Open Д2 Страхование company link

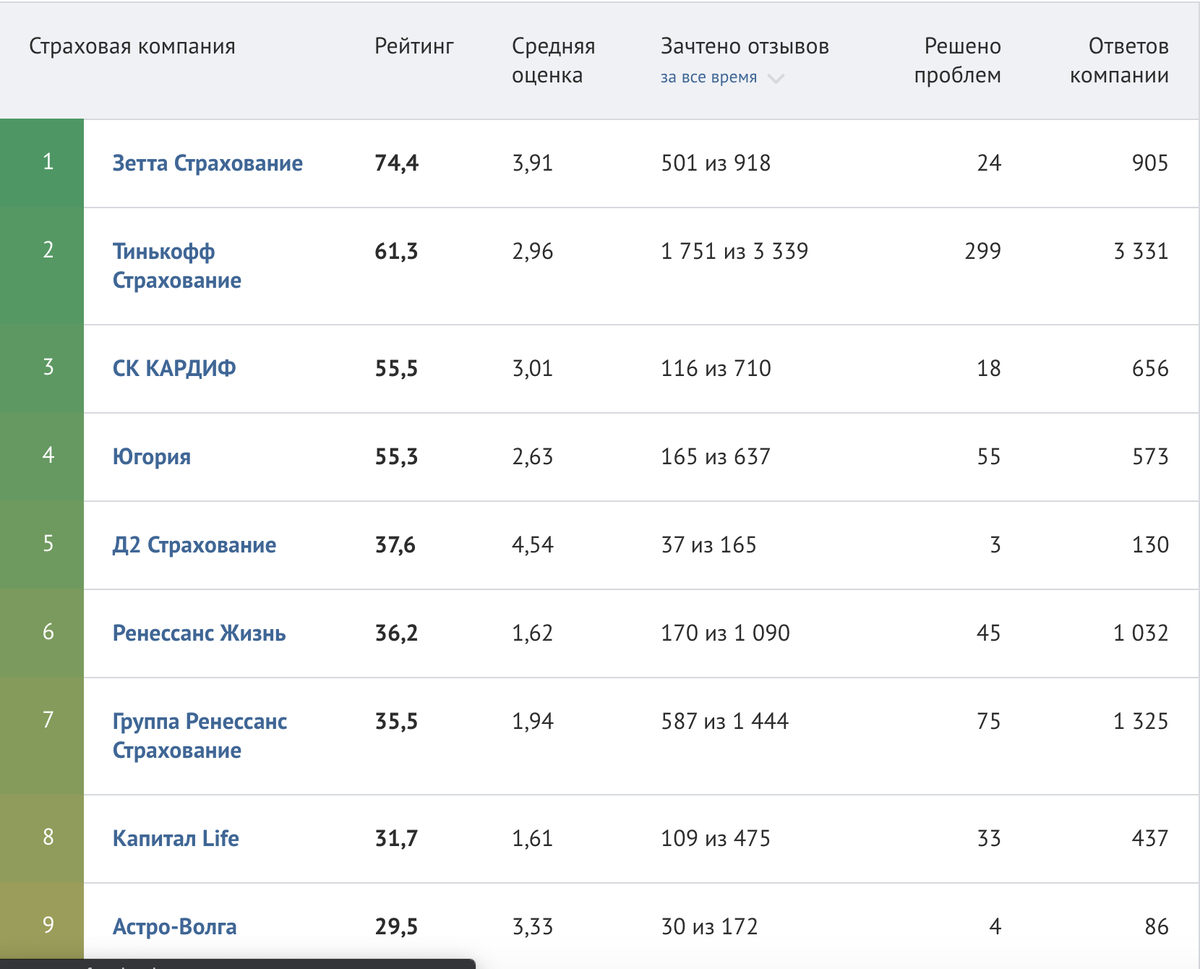pos(195,545)
